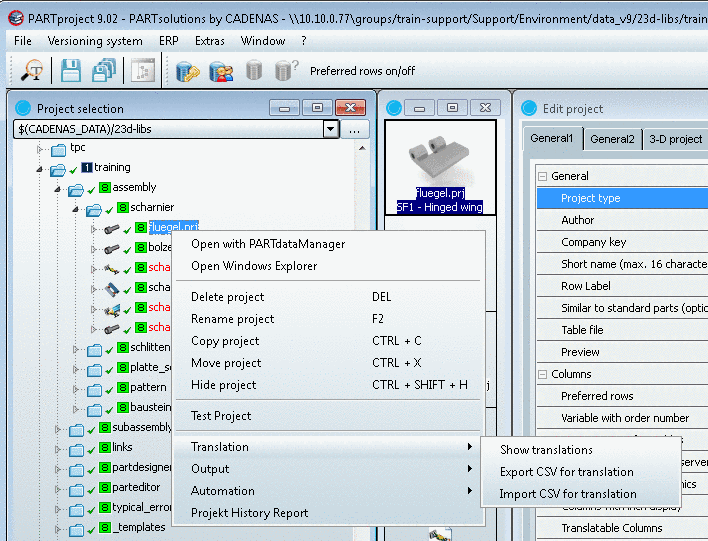Click the database with users toolbar icon
This screenshot has height=541, width=708.
coord(221,72)
